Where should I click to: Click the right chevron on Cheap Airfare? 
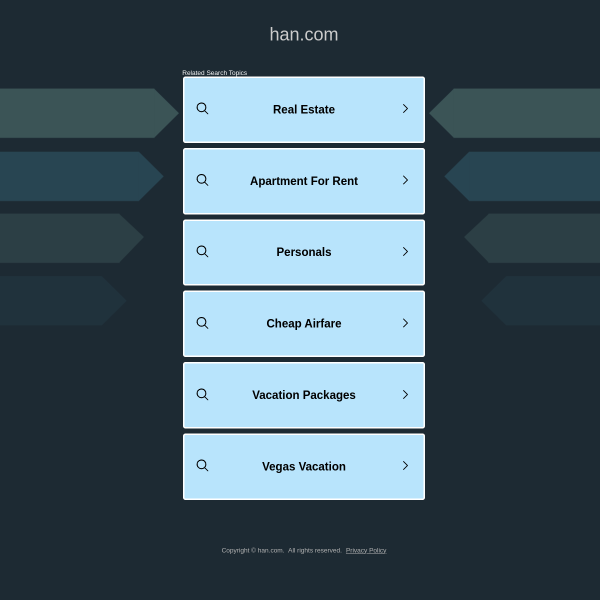[x=405, y=323]
